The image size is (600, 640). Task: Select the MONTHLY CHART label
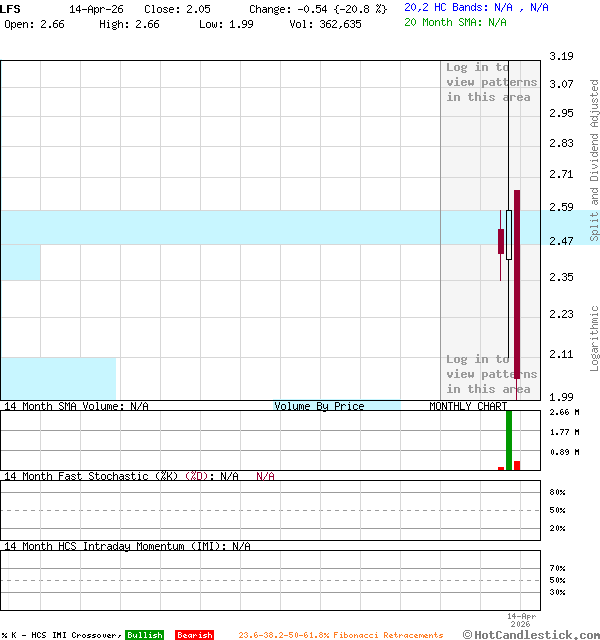(467, 406)
